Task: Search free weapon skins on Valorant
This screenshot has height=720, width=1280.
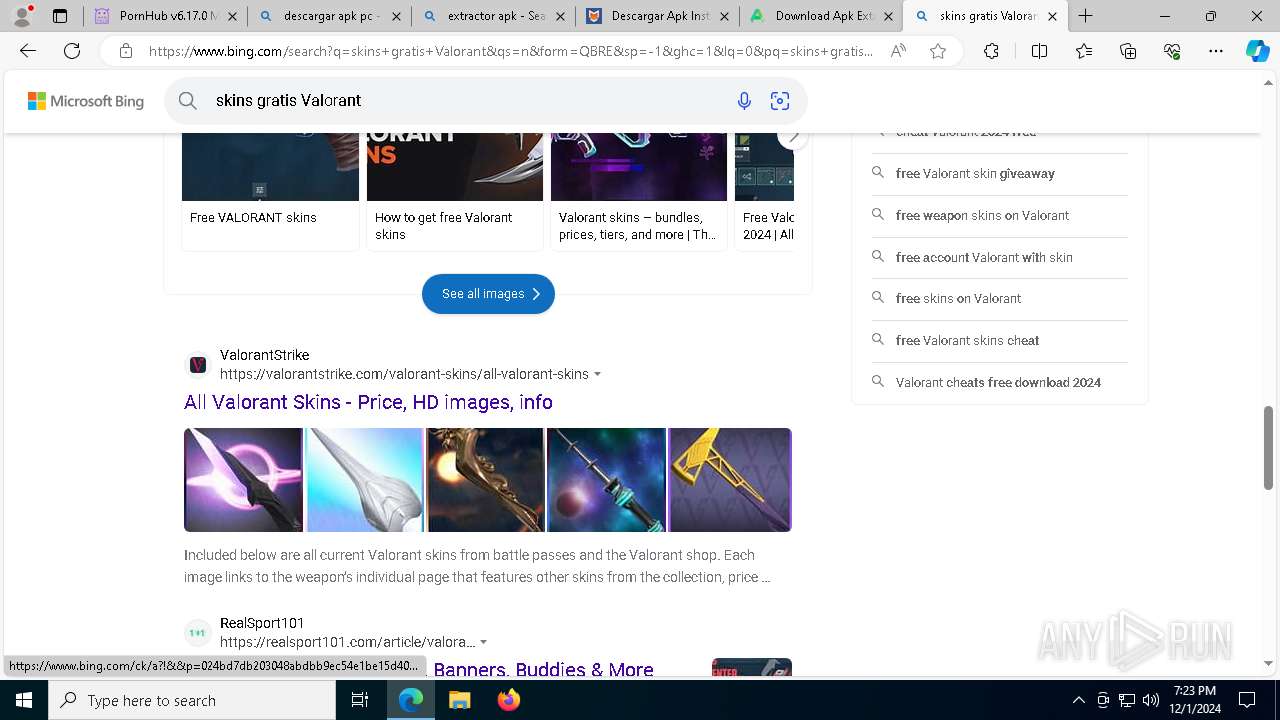Action: [982, 216]
